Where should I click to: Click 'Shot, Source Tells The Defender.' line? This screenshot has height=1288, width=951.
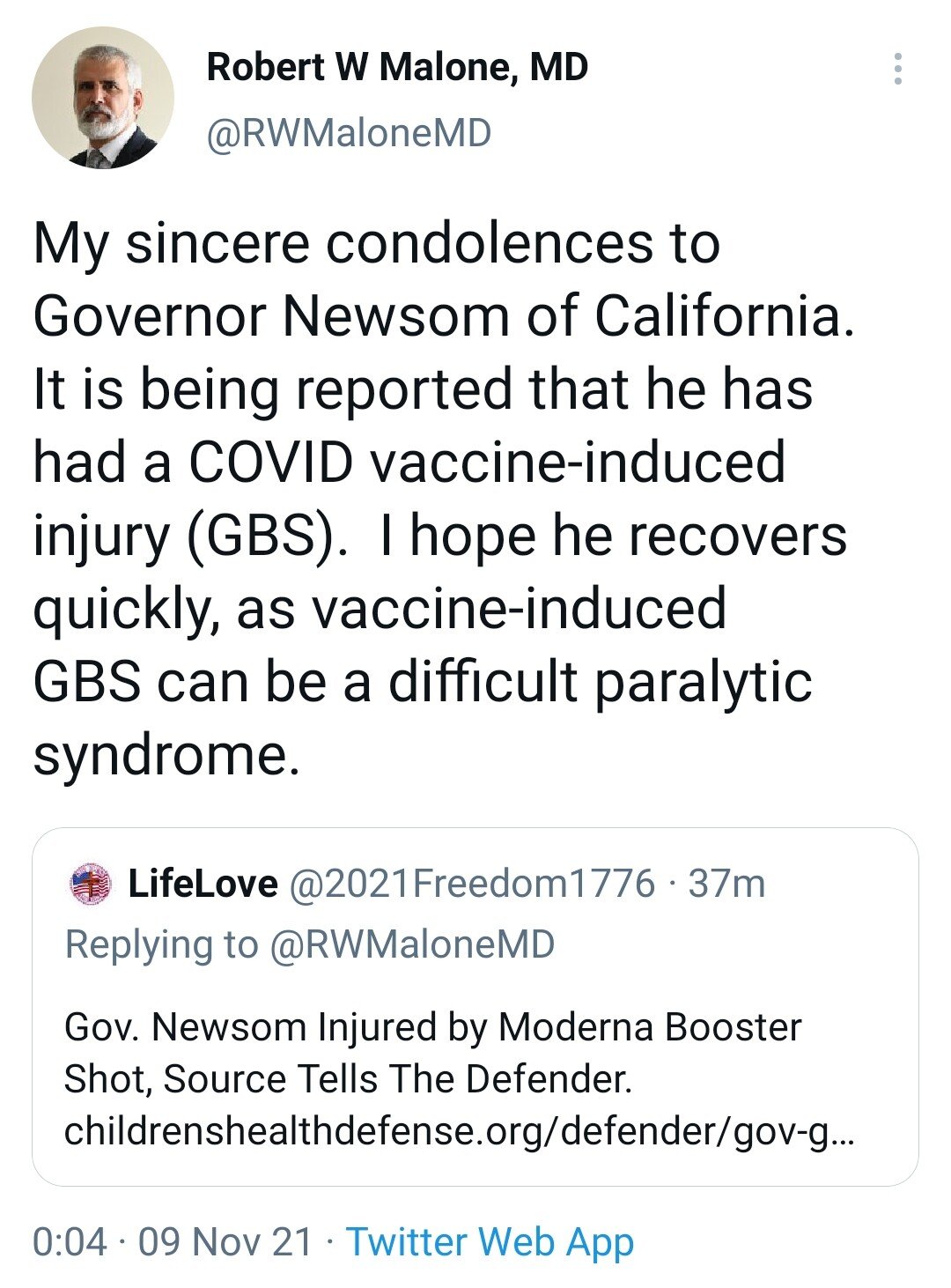pos(348,1079)
